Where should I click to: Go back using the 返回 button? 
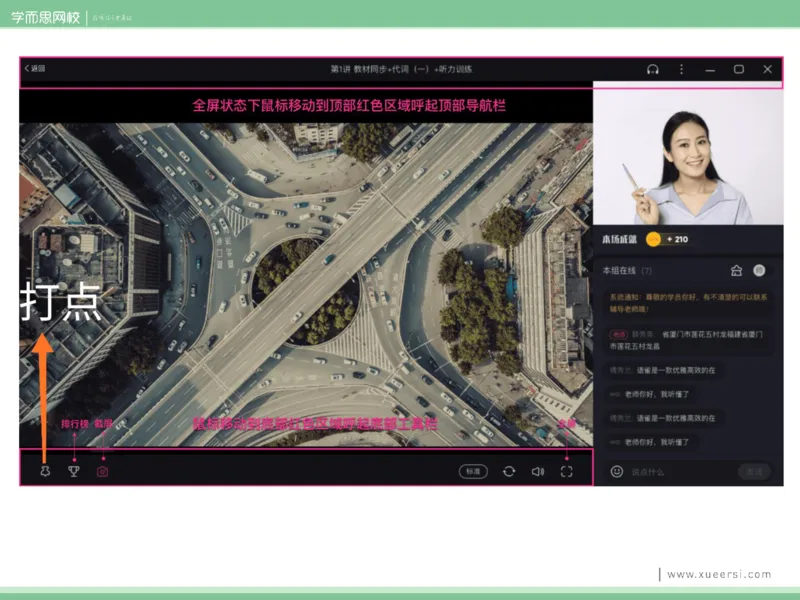[x=35, y=68]
